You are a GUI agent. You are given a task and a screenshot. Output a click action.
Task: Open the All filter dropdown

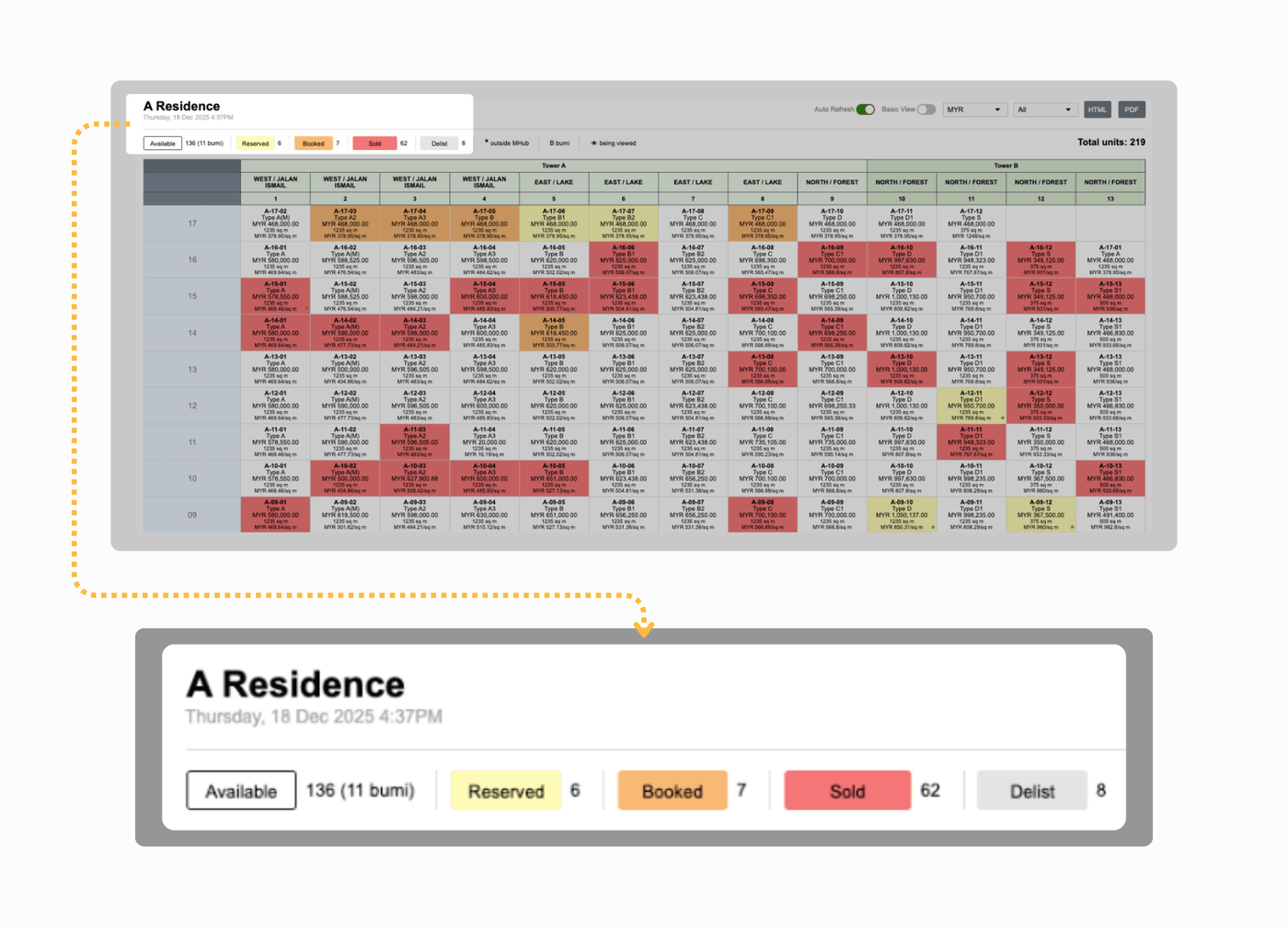(x=1044, y=109)
